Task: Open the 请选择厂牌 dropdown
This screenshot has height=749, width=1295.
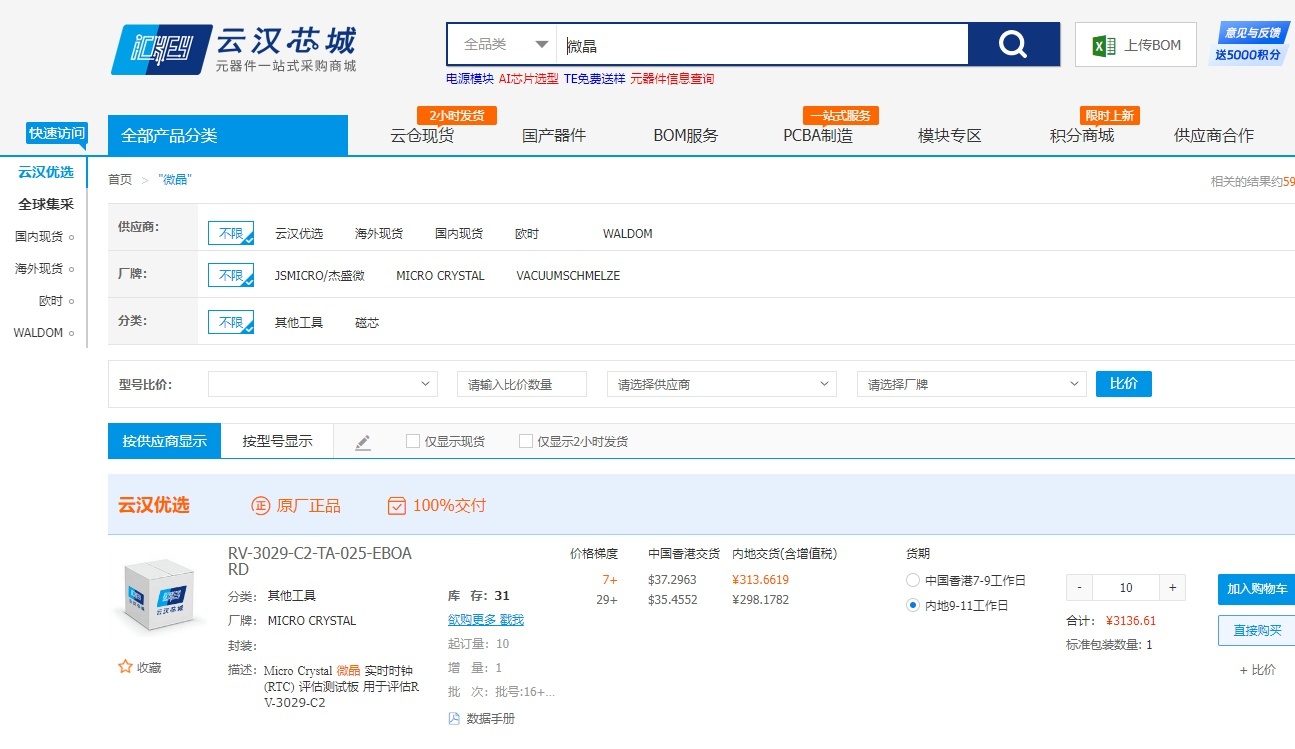Action: click(x=972, y=384)
